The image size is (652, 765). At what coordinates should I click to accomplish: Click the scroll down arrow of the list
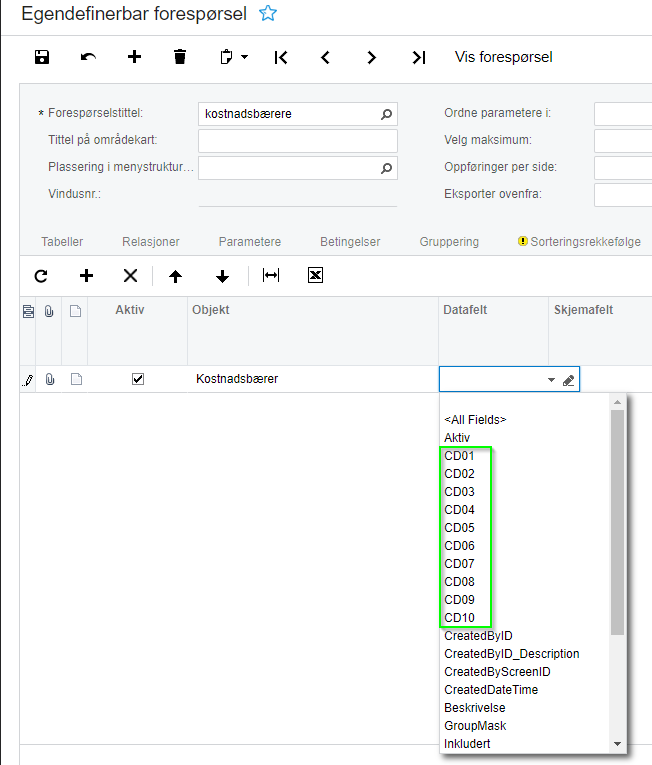click(617, 744)
